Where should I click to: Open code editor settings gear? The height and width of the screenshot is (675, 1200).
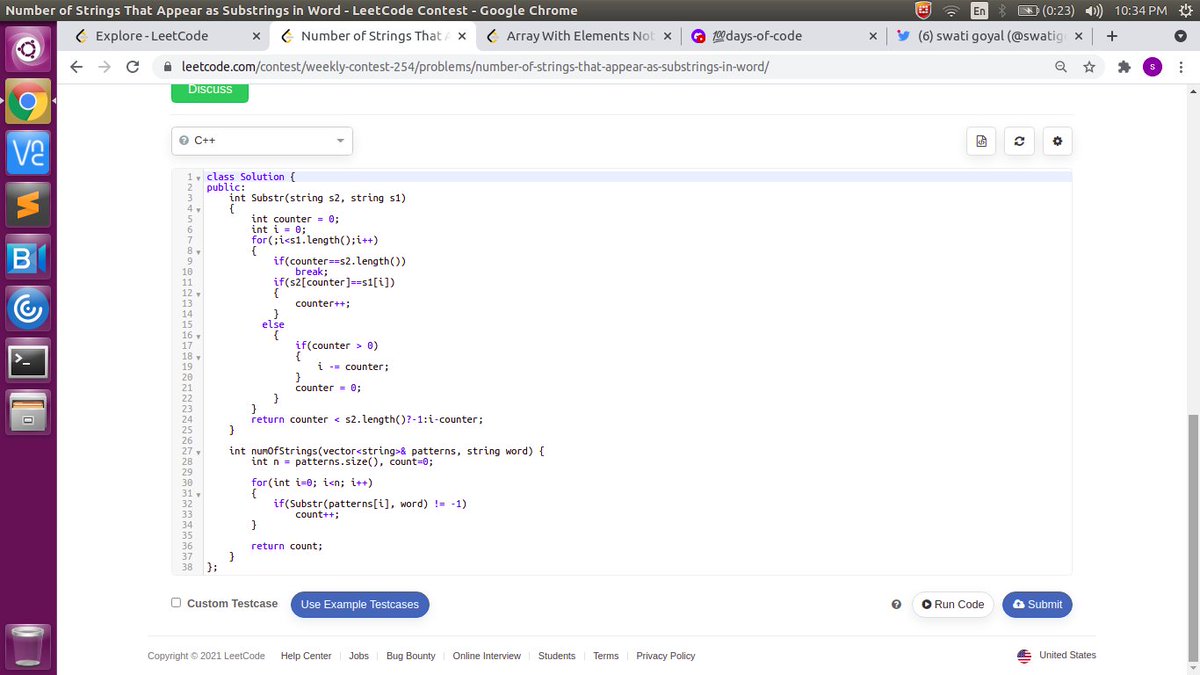click(1056, 141)
